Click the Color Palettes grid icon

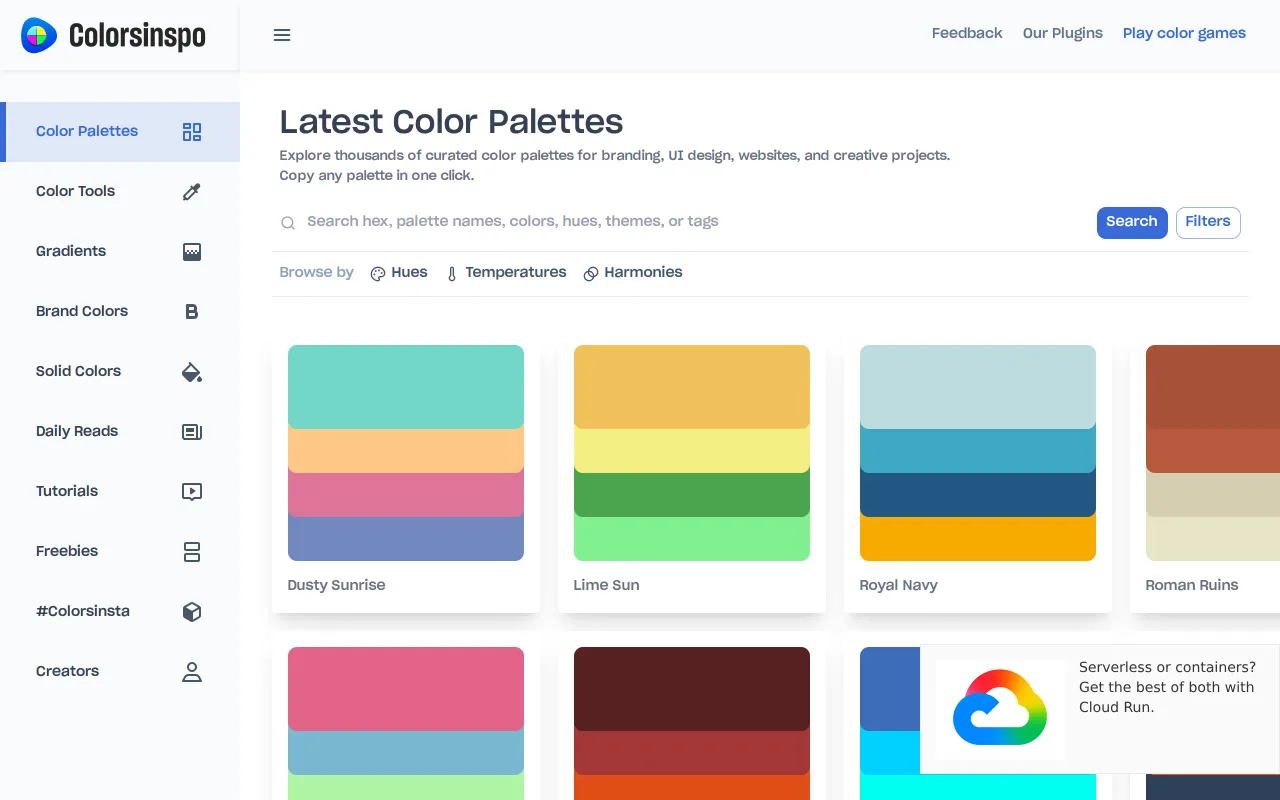coord(192,132)
